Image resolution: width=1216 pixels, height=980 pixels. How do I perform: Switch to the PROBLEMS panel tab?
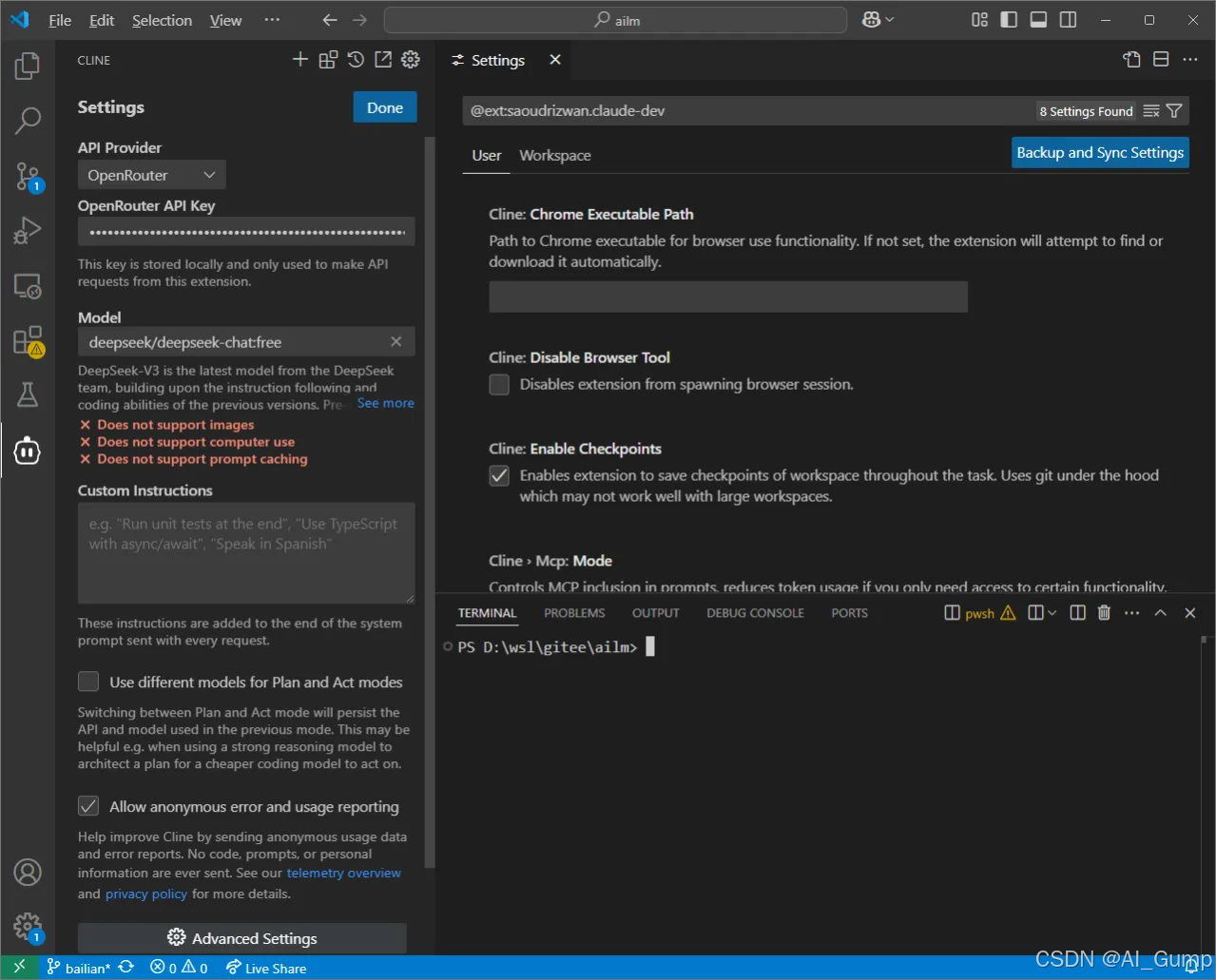[x=574, y=613]
